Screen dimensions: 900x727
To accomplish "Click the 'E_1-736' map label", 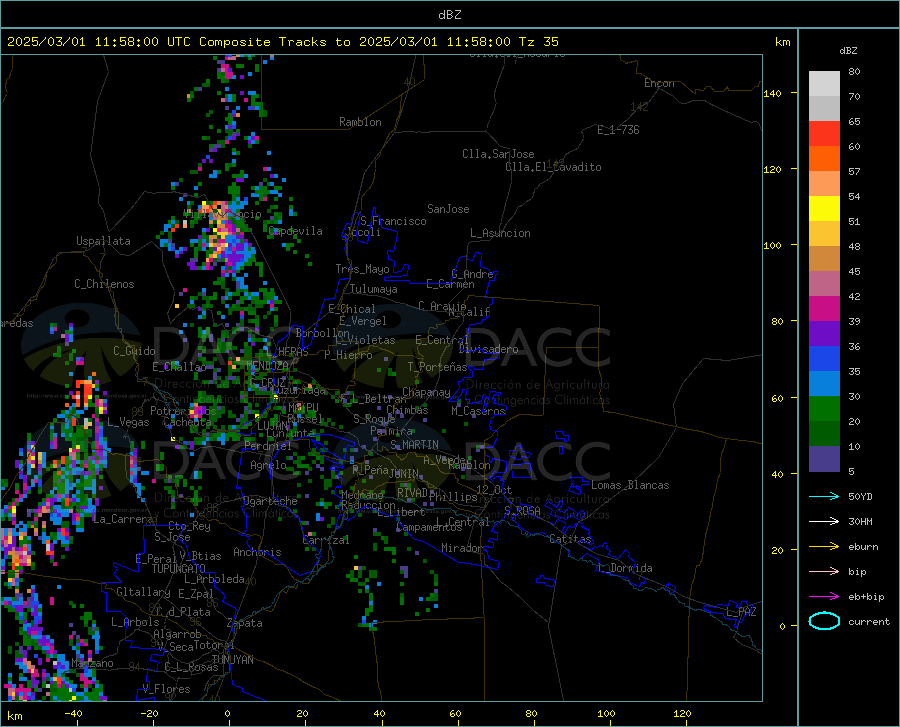I will tap(618, 130).
